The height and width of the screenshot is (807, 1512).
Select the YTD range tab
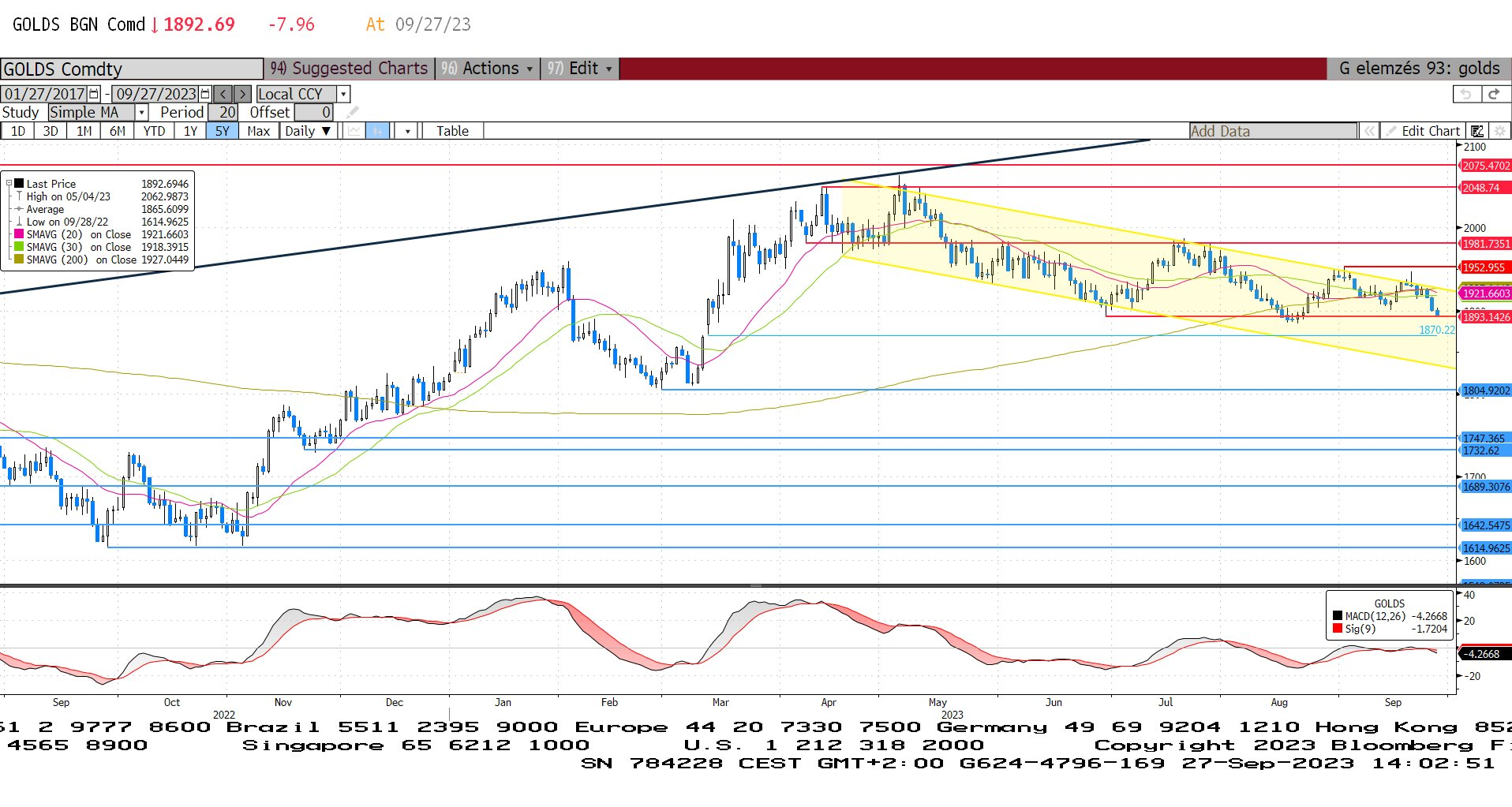[154, 131]
